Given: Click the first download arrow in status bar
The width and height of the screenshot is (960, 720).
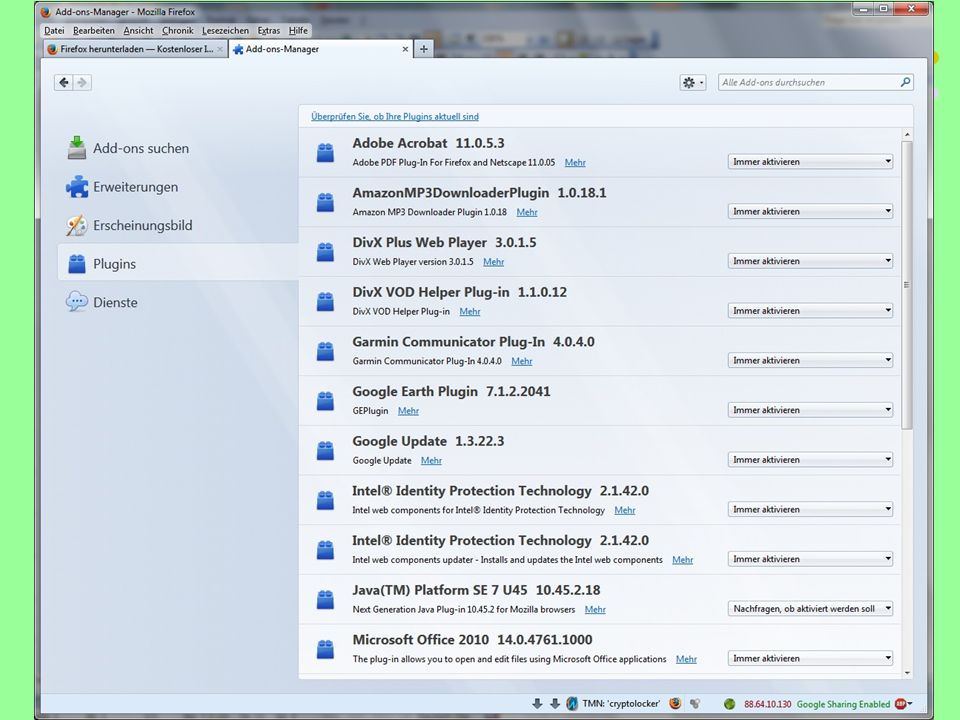Looking at the screenshot, I should pyautogui.click(x=537, y=703).
